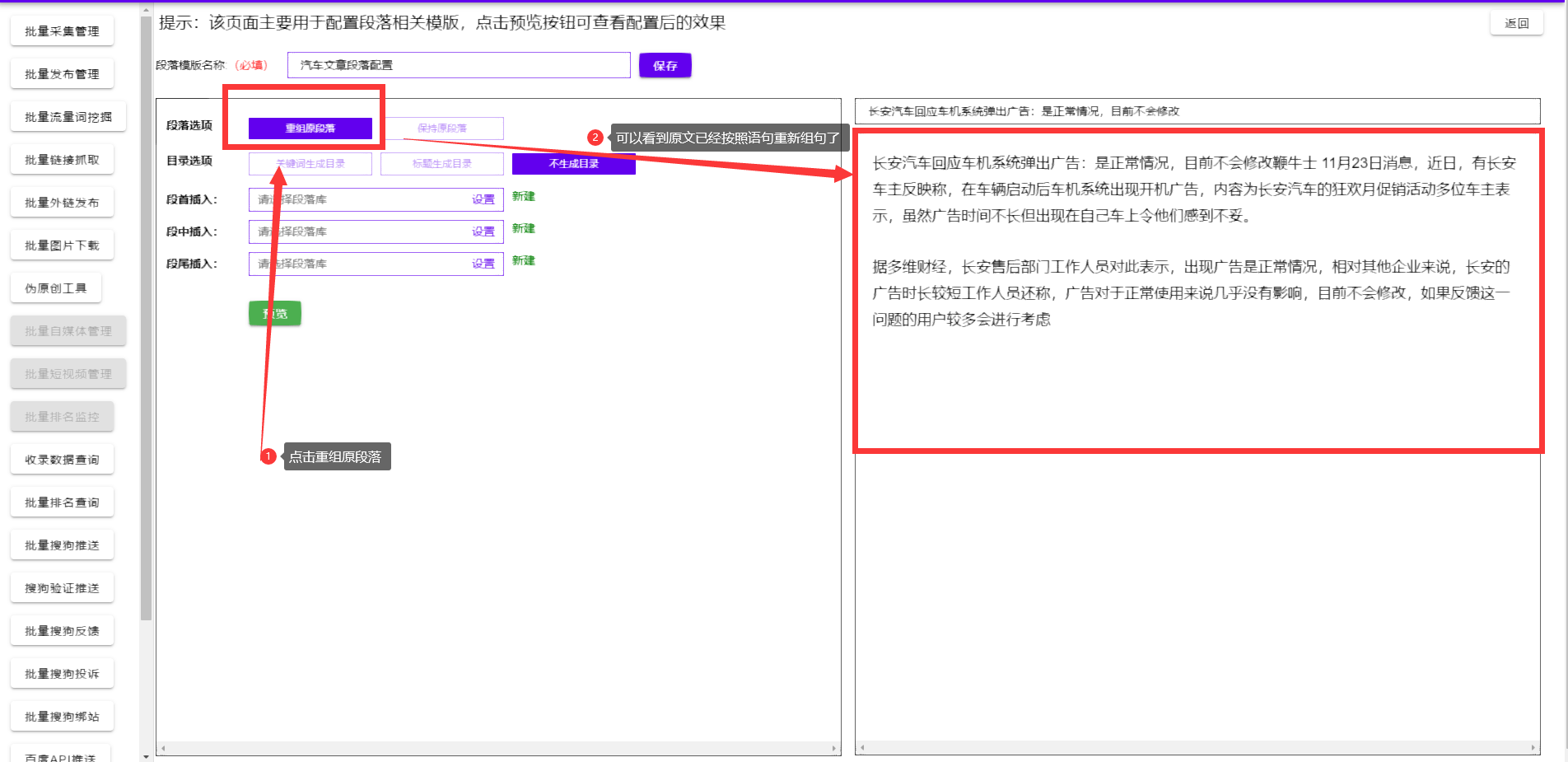The height and width of the screenshot is (762, 1568).
Task: Click the 目录选项 label
Action: click(x=189, y=161)
